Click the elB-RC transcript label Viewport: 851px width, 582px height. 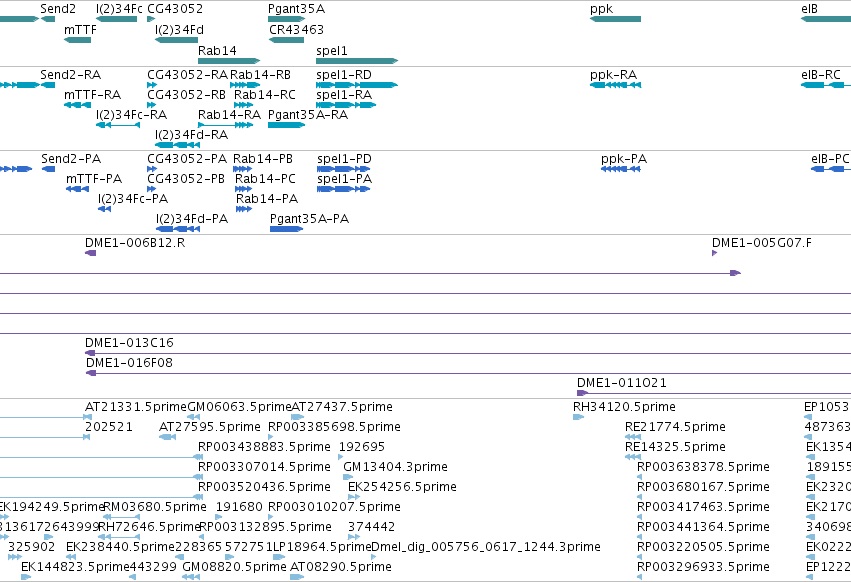point(821,74)
